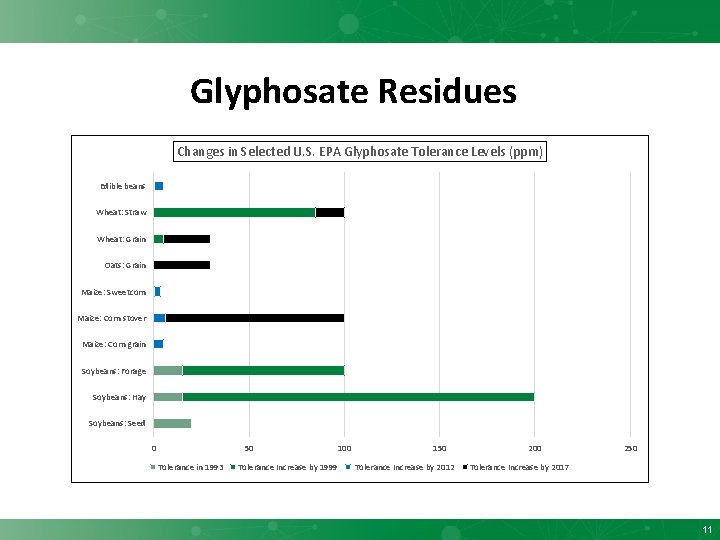Click the "Wheat: Straw" category label
The width and height of the screenshot is (720, 540).
click(121, 212)
